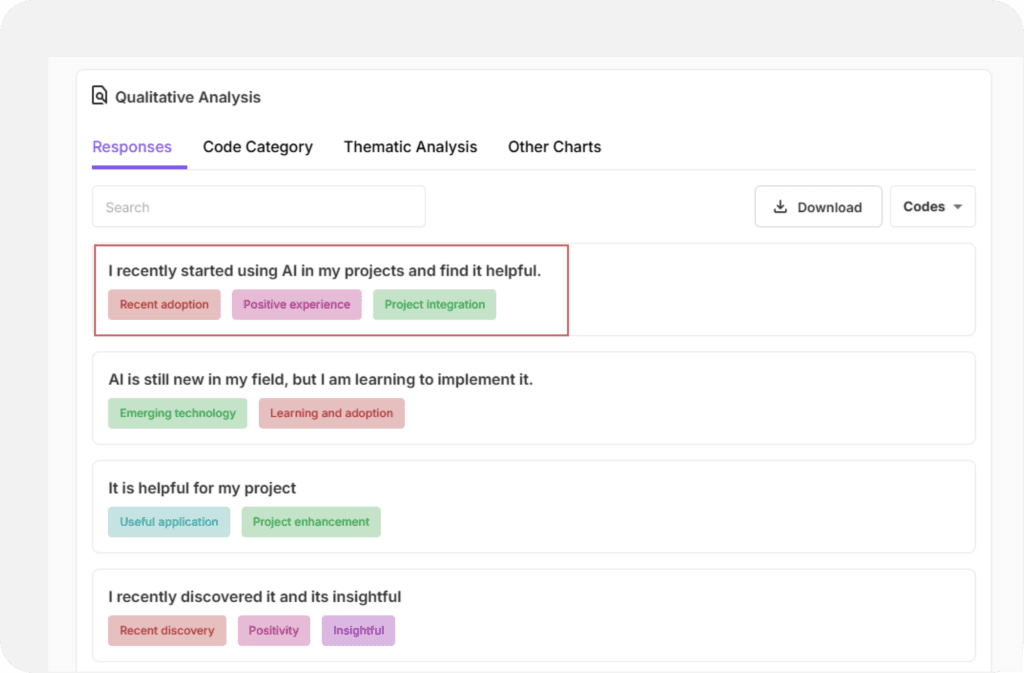The width and height of the screenshot is (1024, 673).
Task: Select the Recent adoption code tag
Action: (x=164, y=305)
